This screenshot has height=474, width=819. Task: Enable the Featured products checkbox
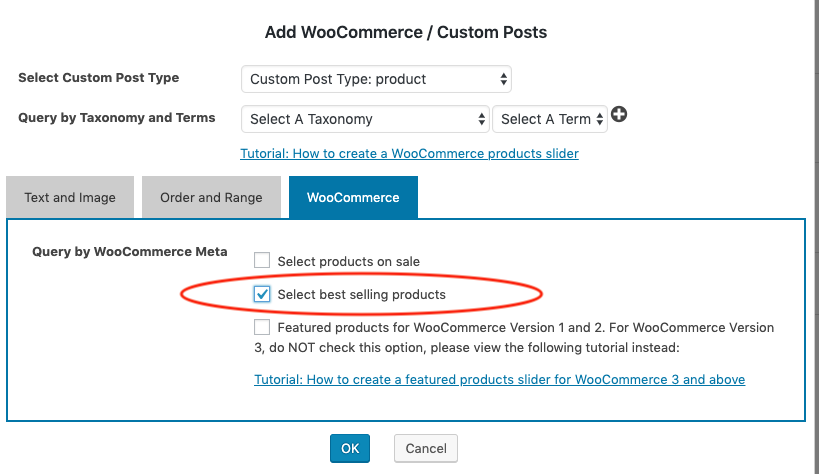pyautogui.click(x=262, y=327)
